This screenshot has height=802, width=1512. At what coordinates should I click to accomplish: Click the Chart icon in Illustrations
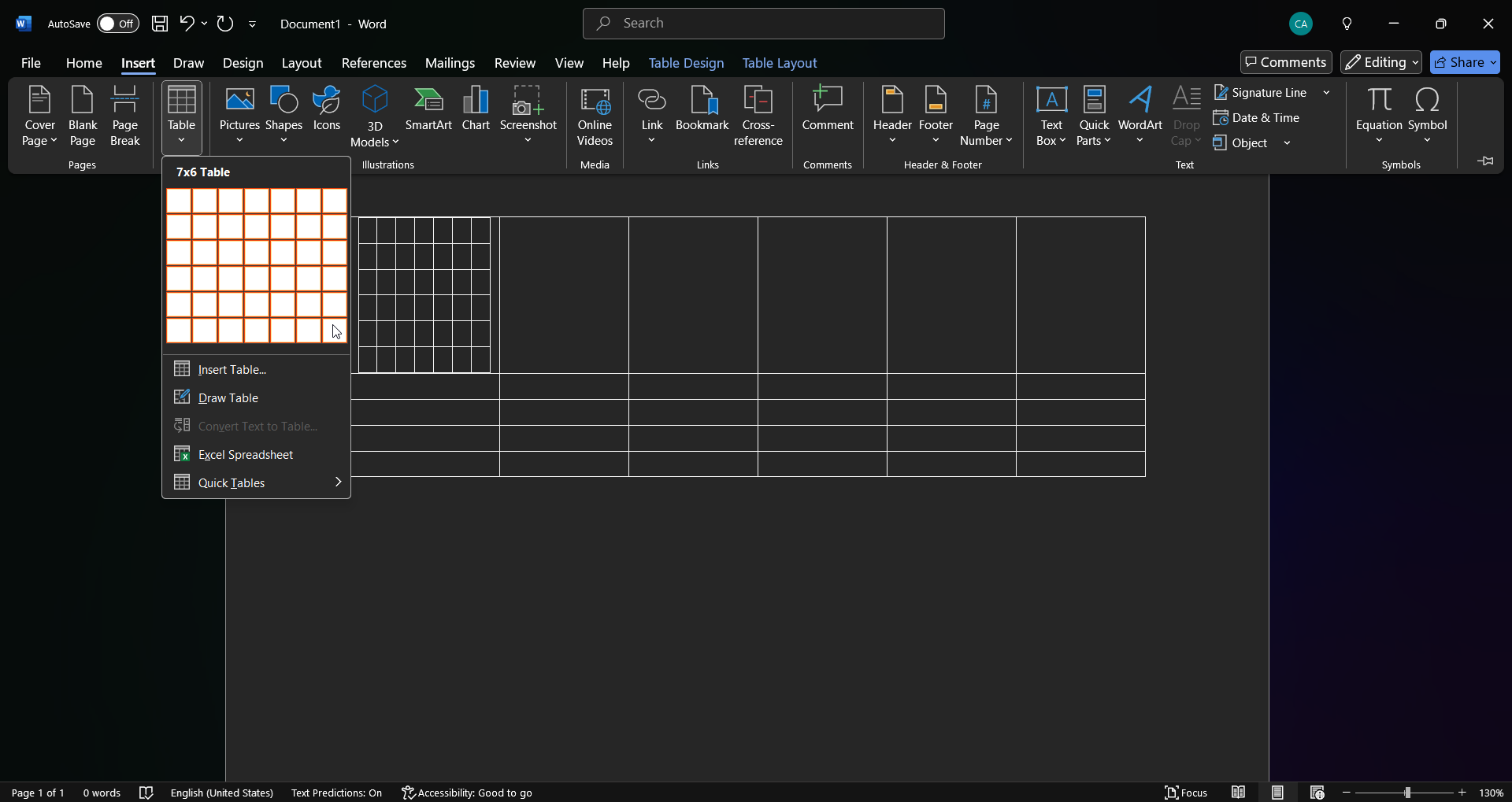[x=476, y=109]
